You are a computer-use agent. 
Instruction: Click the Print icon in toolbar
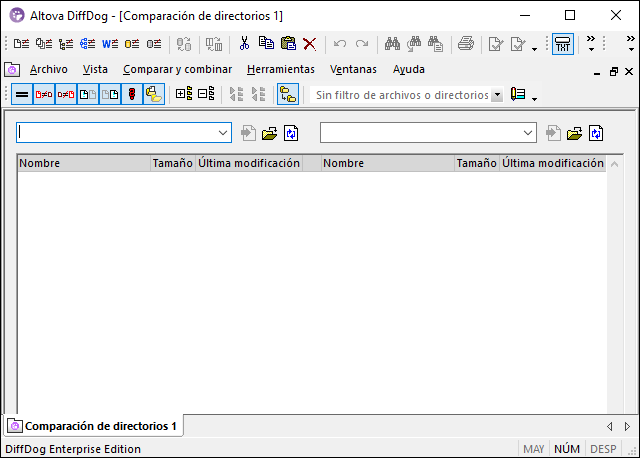coord(466,44)
